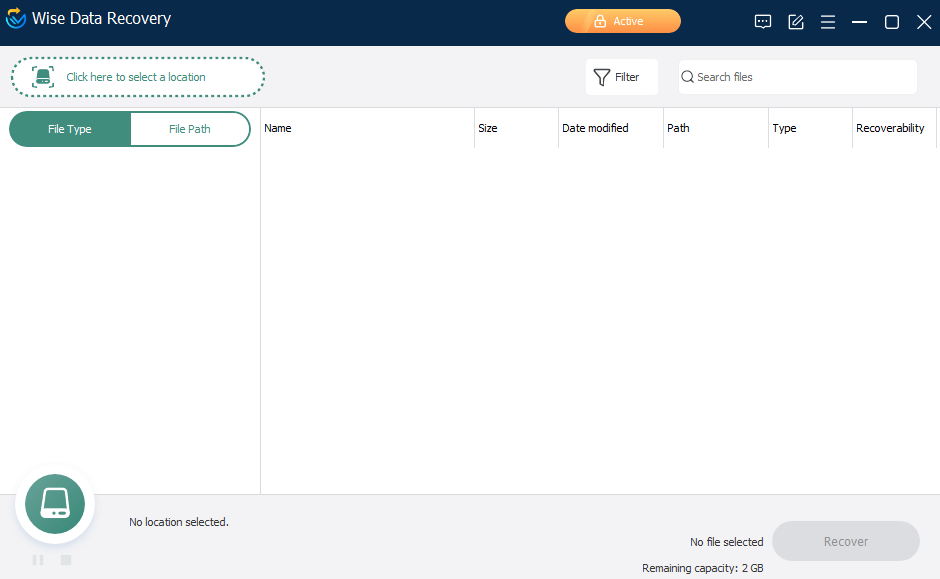Minimize the Wise Data Recovery window

(860, 22)
